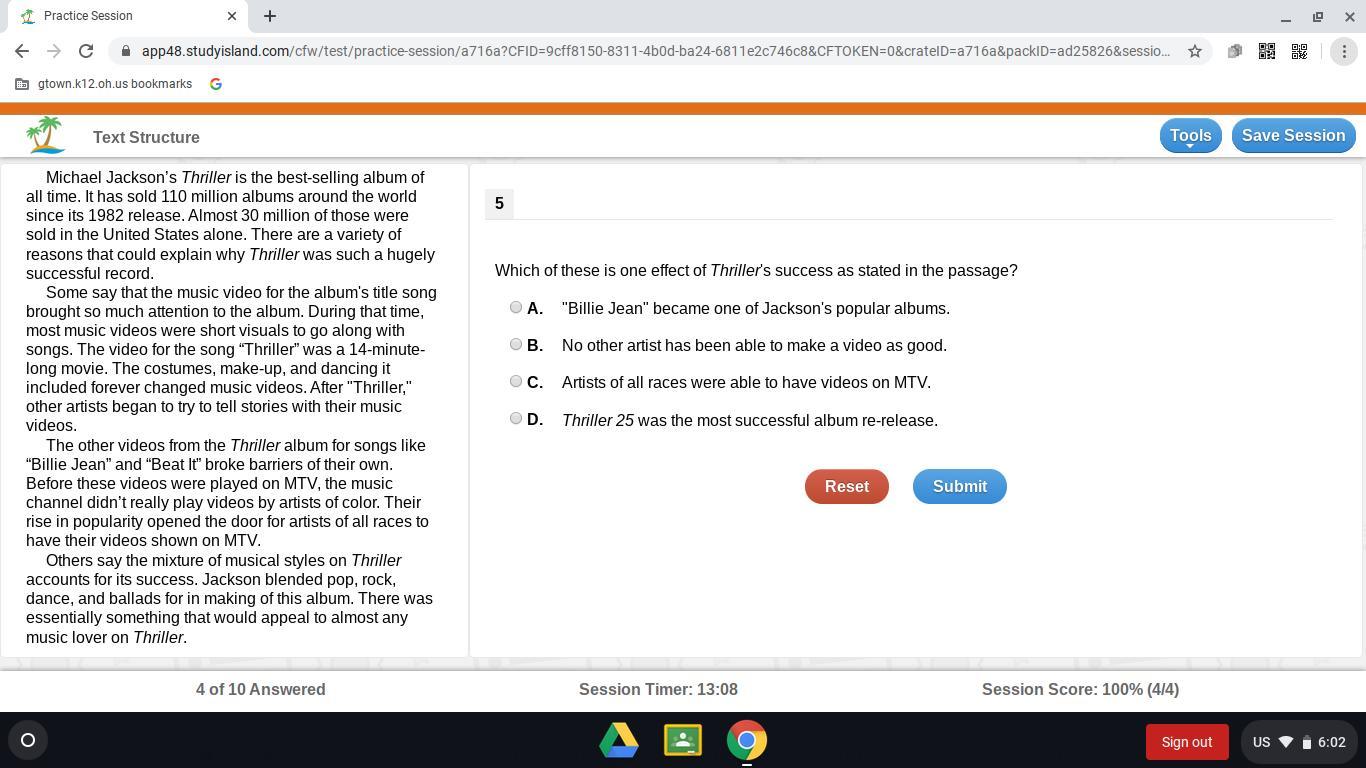
Task: Open the Tools dropdown menu
Action: tap(1190, 136)
